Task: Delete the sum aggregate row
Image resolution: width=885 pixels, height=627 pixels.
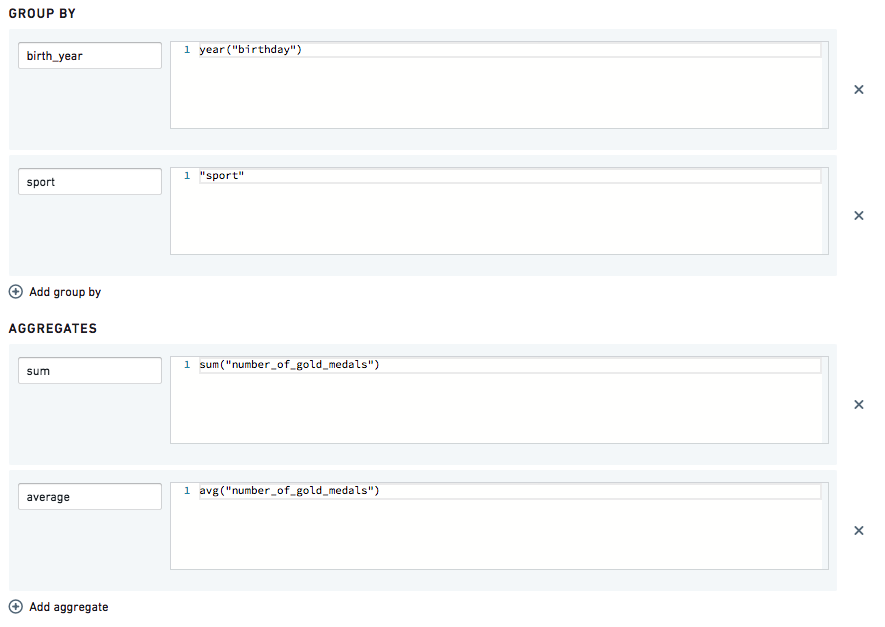Action: (x=858, y=405)
